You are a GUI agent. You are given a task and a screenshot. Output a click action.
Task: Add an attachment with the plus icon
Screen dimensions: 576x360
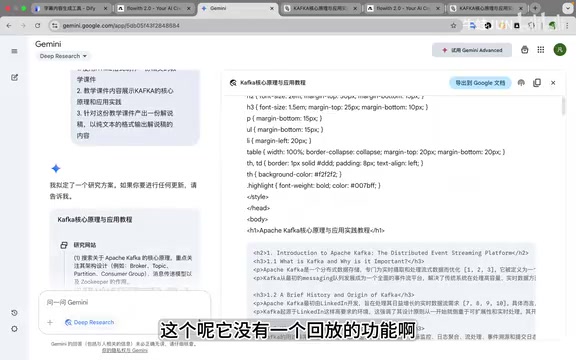(x=50, y=323)
